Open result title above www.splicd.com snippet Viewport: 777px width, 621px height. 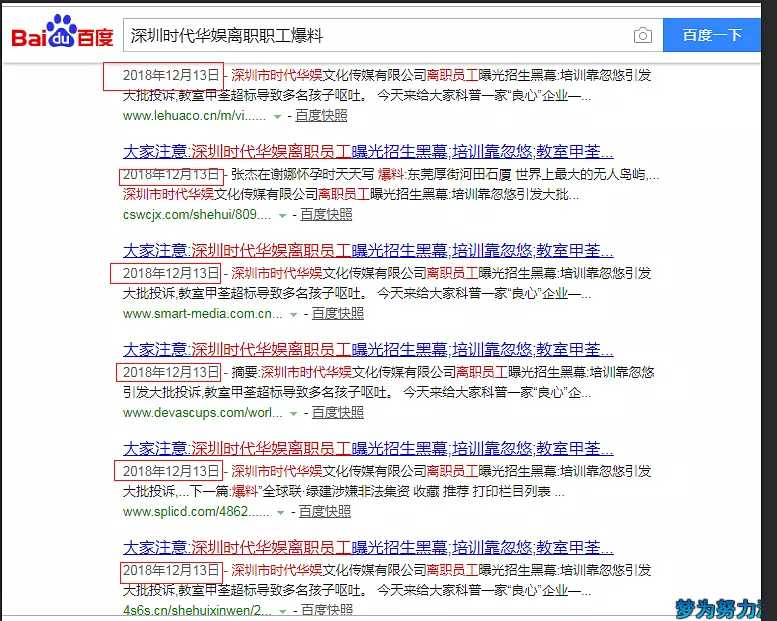(x=368, y=449)
